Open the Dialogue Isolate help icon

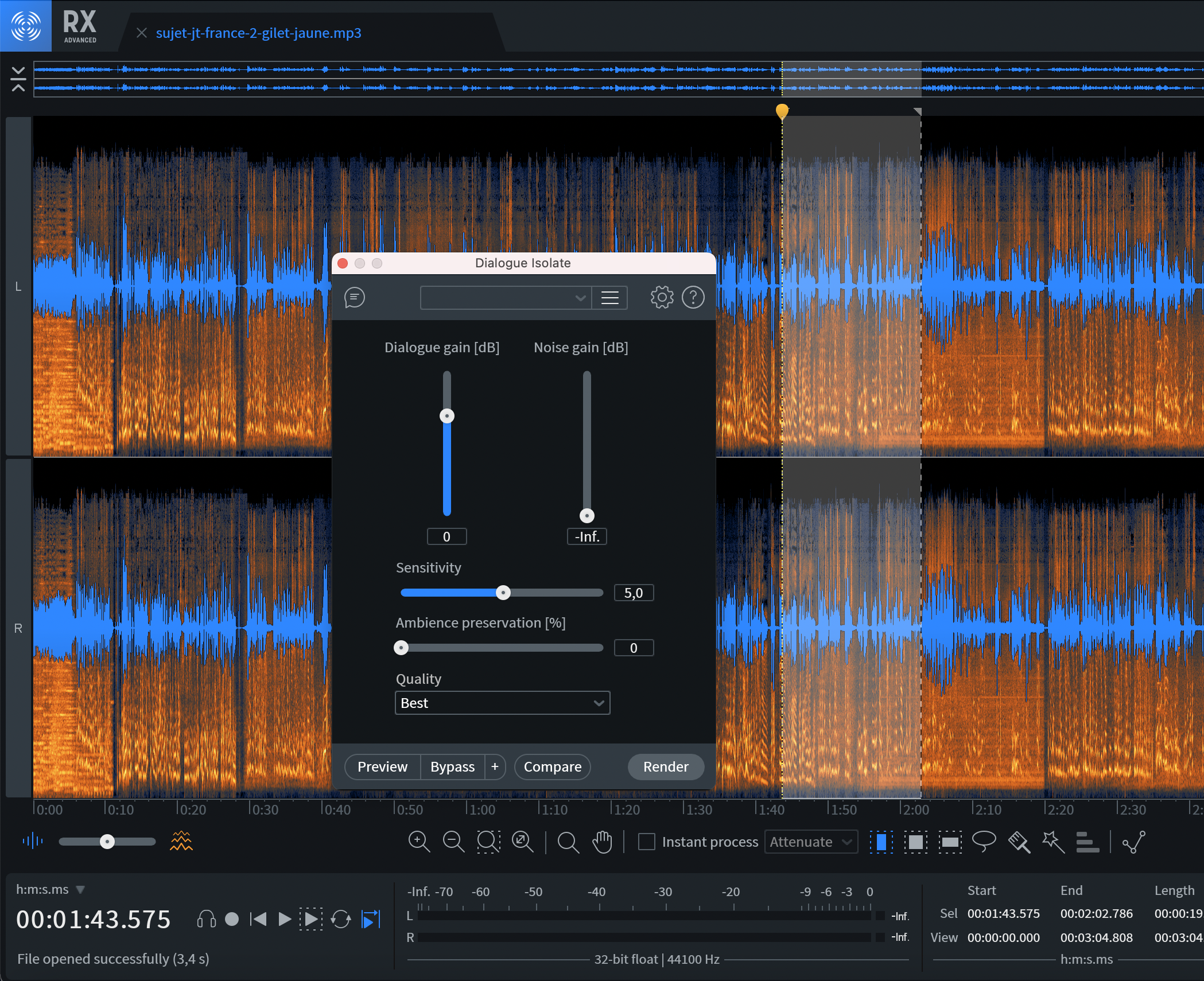click(x=693, y=297)
